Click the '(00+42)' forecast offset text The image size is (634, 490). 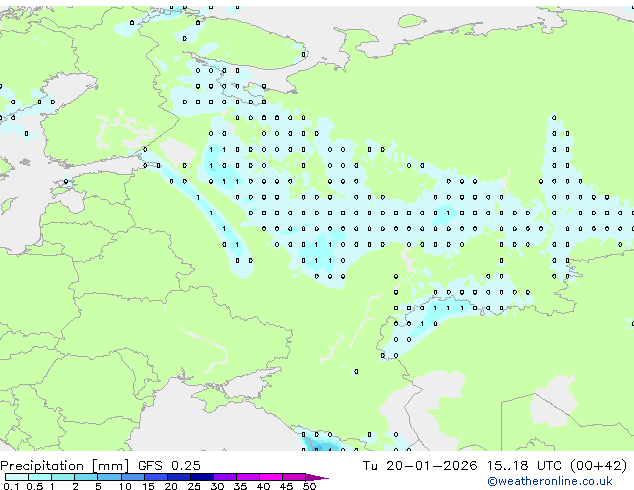(598, 466)
